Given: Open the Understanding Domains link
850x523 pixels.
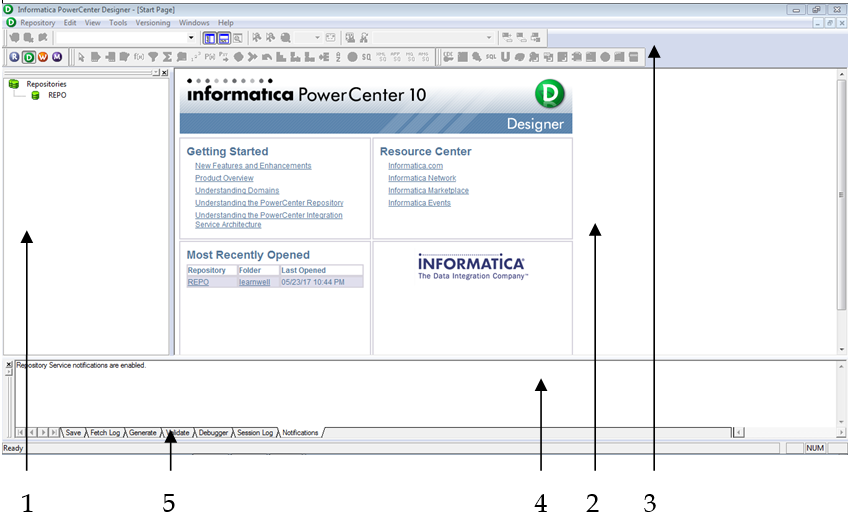Looking at the screenshot, I should click(237, 191).
